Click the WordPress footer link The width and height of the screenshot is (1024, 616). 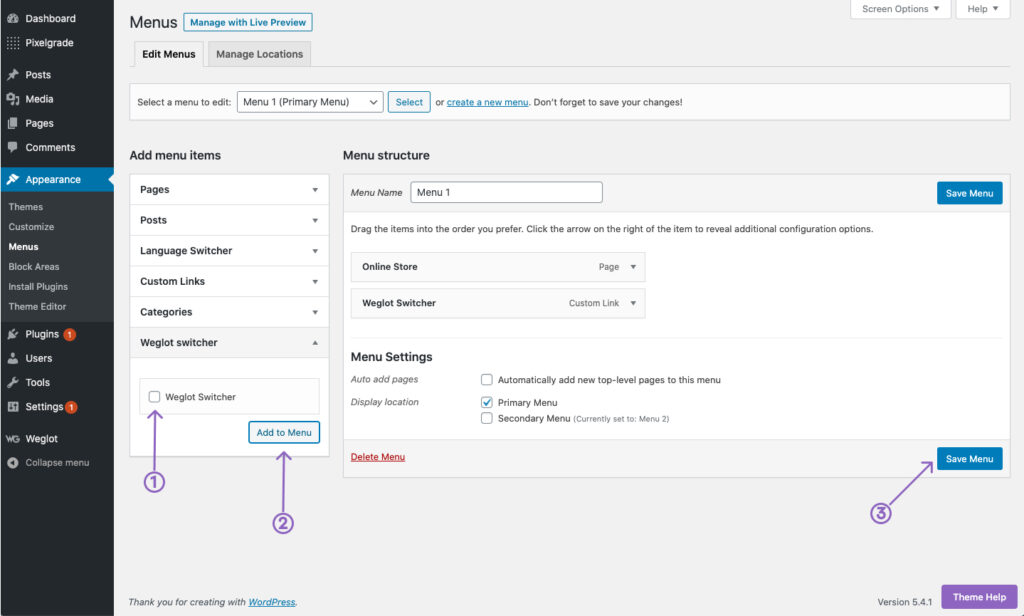click(272, 602)
